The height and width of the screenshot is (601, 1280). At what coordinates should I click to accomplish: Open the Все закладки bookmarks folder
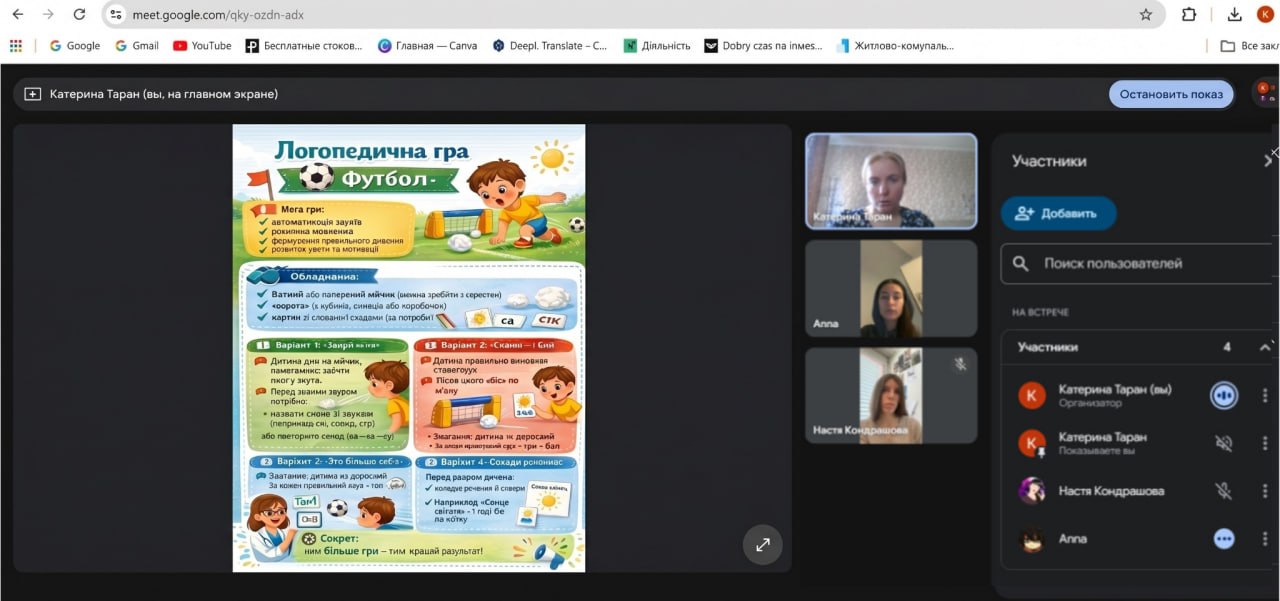[x=1250, y=45]
